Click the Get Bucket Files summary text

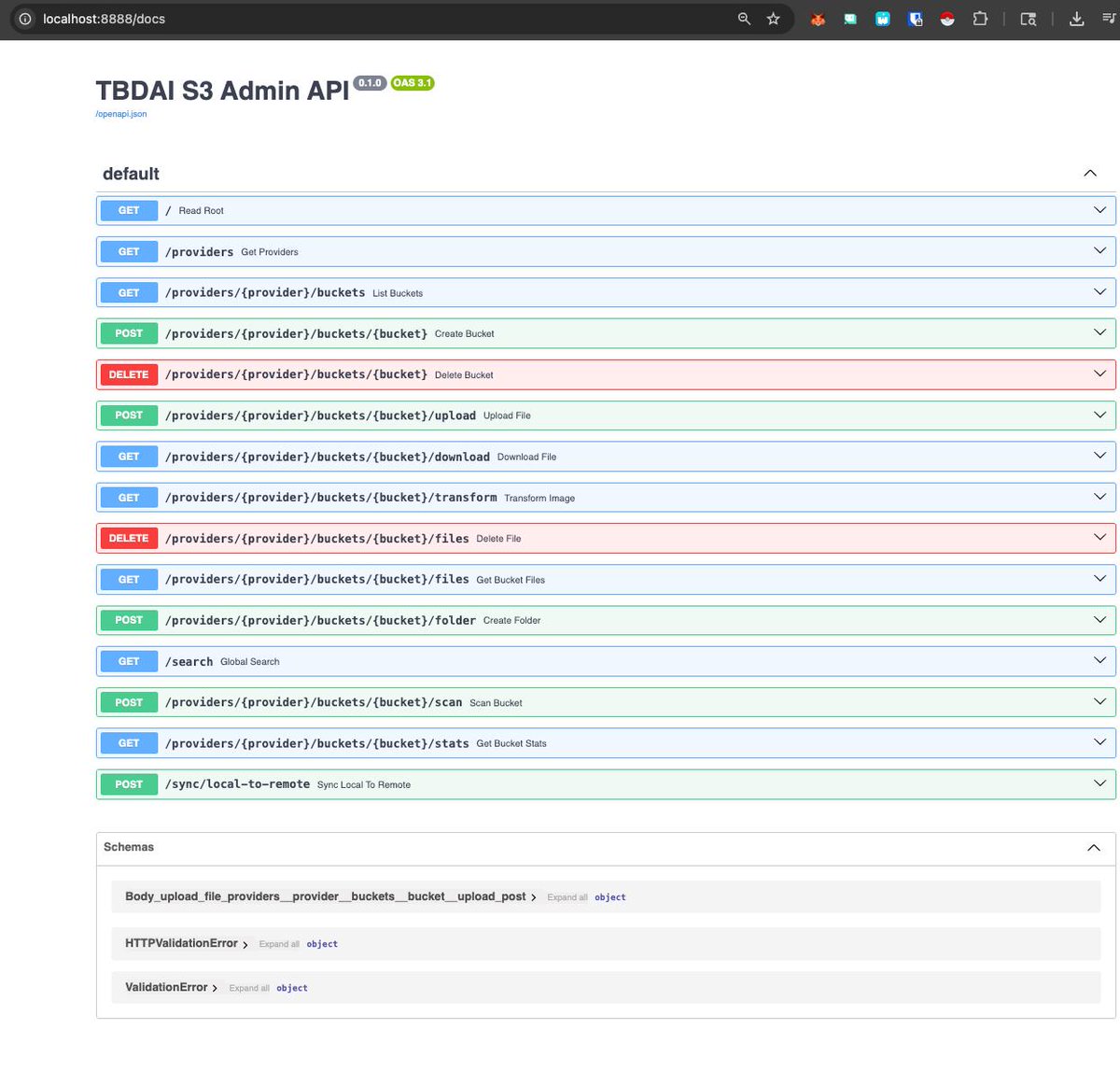(511, 580)
